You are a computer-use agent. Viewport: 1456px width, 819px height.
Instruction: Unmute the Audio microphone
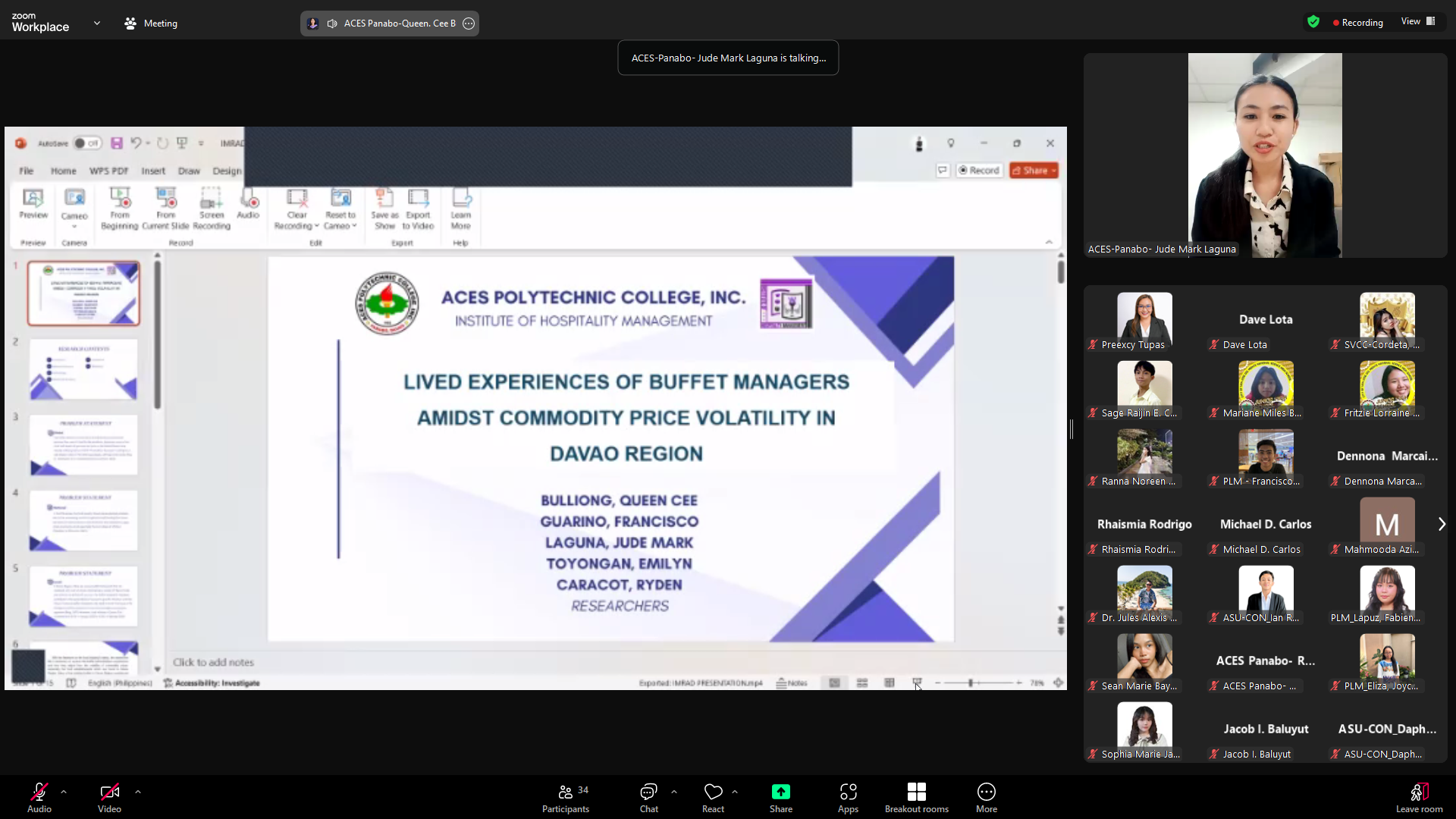pos(39,792)
